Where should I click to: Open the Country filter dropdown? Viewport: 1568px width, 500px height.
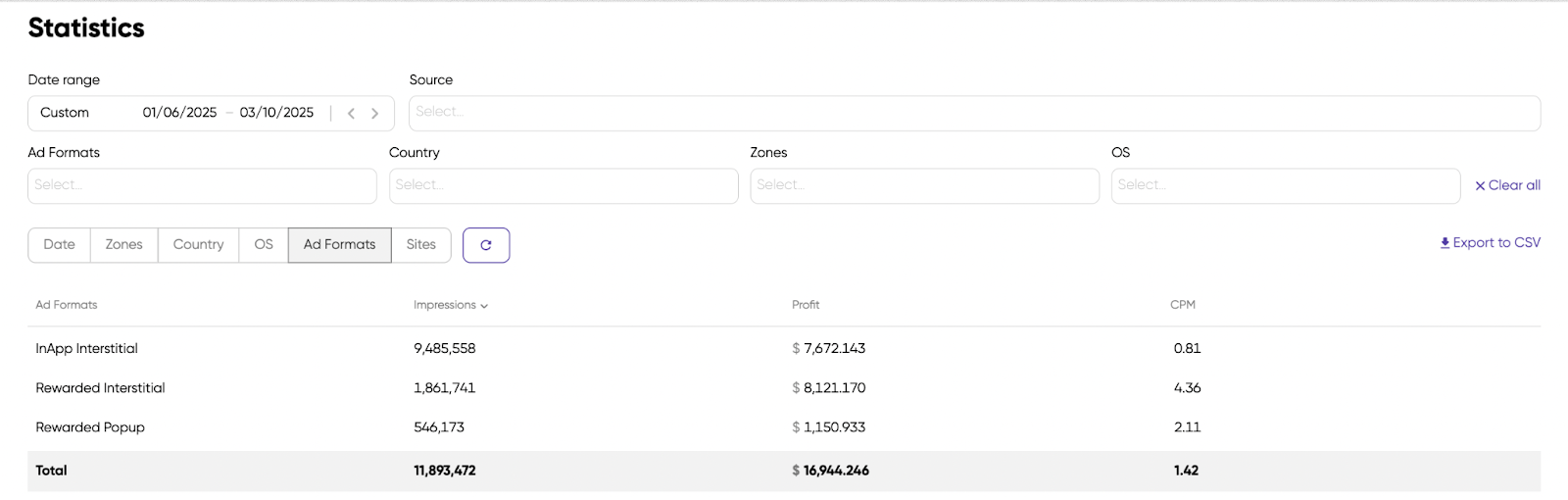point(563,185)
